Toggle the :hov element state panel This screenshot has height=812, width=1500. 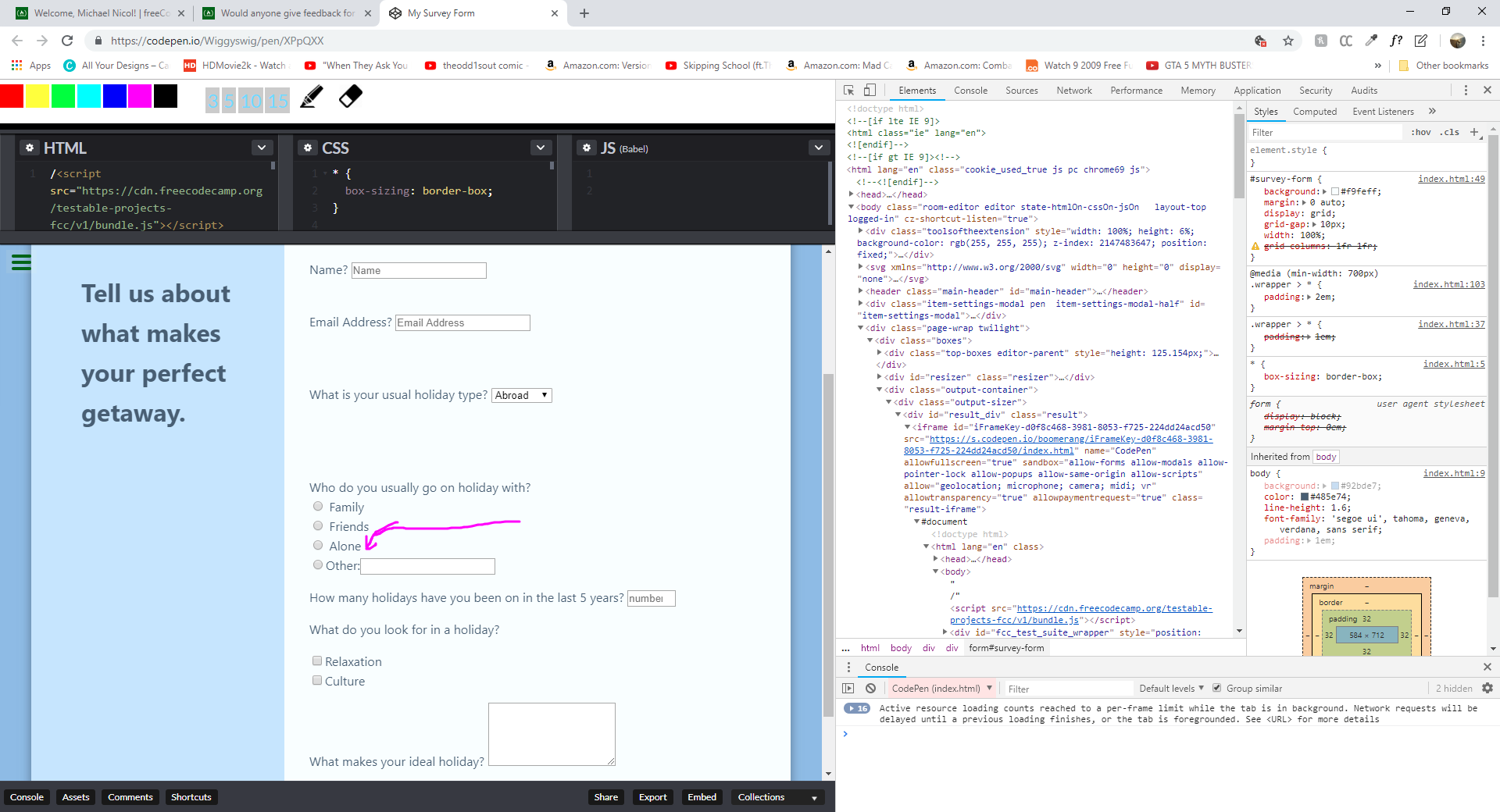[x=1421, y=132]
